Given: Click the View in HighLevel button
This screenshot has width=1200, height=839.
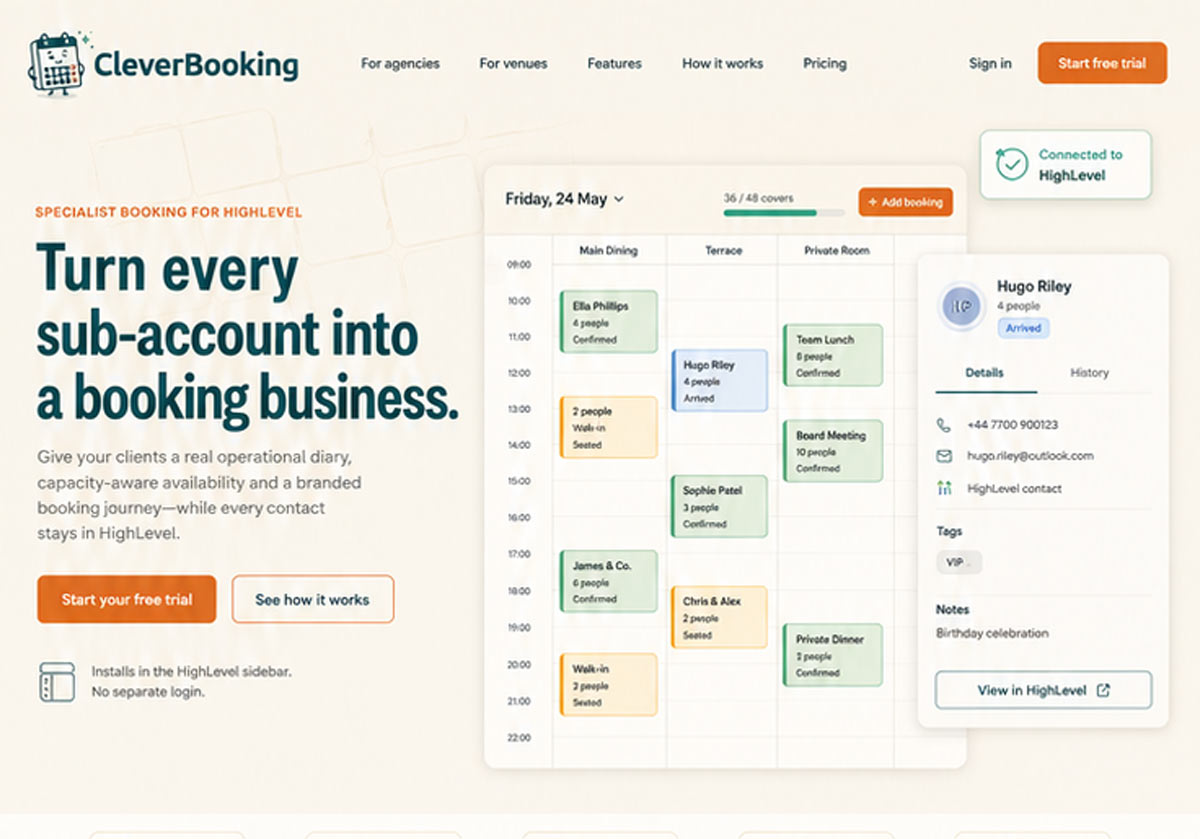Looking at the screenshot, I should [x=1043, y=690].
